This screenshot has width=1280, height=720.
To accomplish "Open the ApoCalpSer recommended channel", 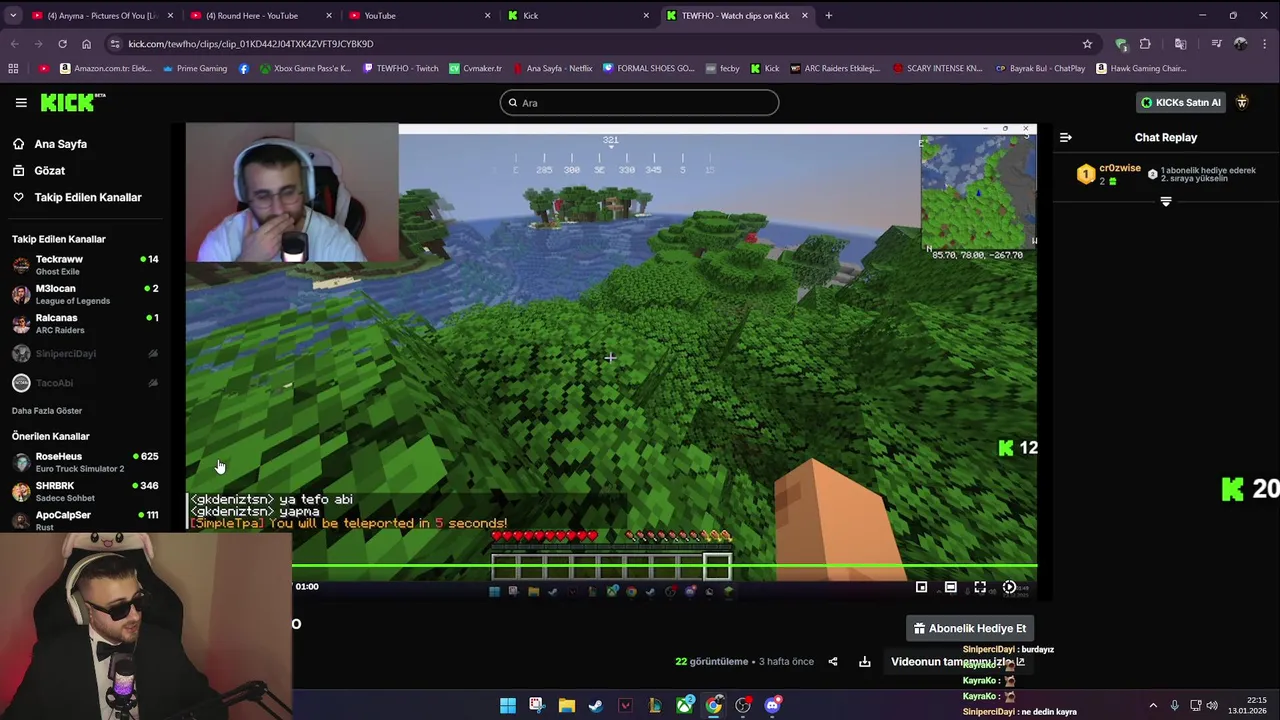I will pos(85,520).
